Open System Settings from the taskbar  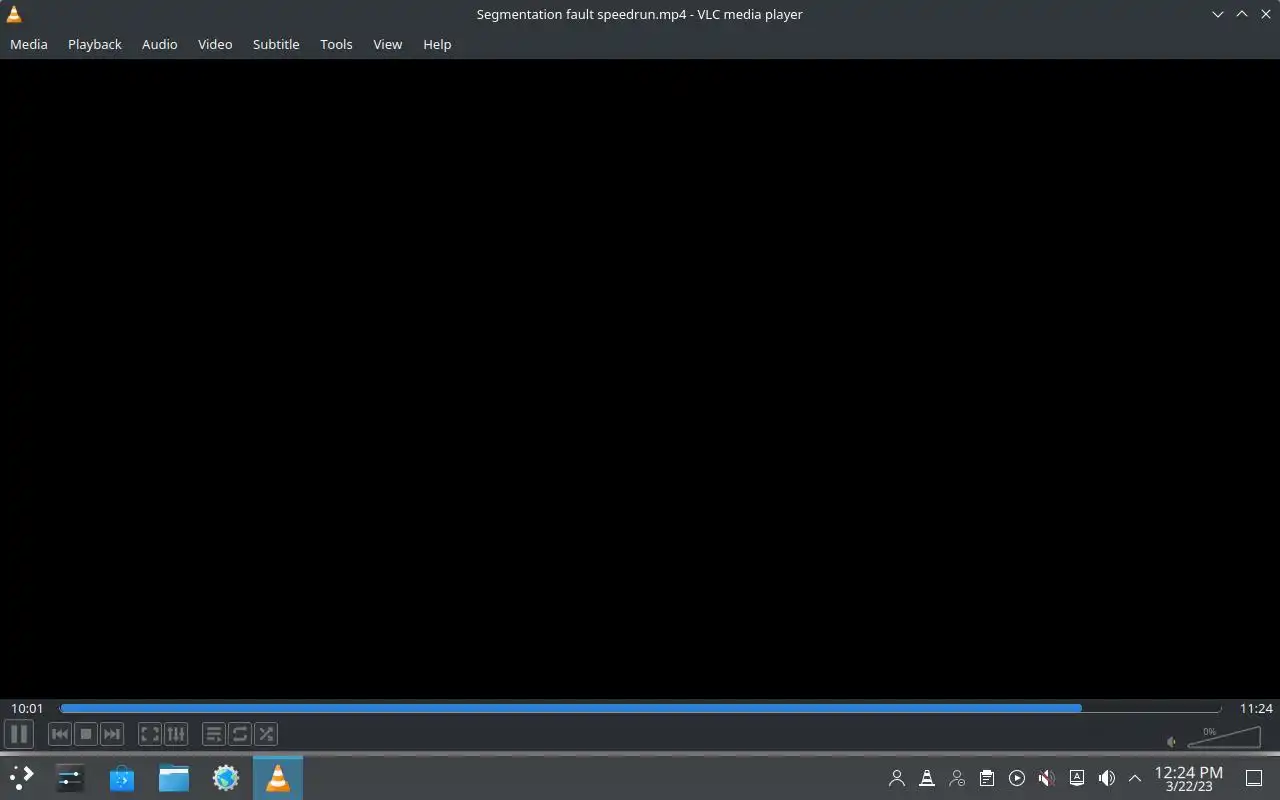point(70,778)
